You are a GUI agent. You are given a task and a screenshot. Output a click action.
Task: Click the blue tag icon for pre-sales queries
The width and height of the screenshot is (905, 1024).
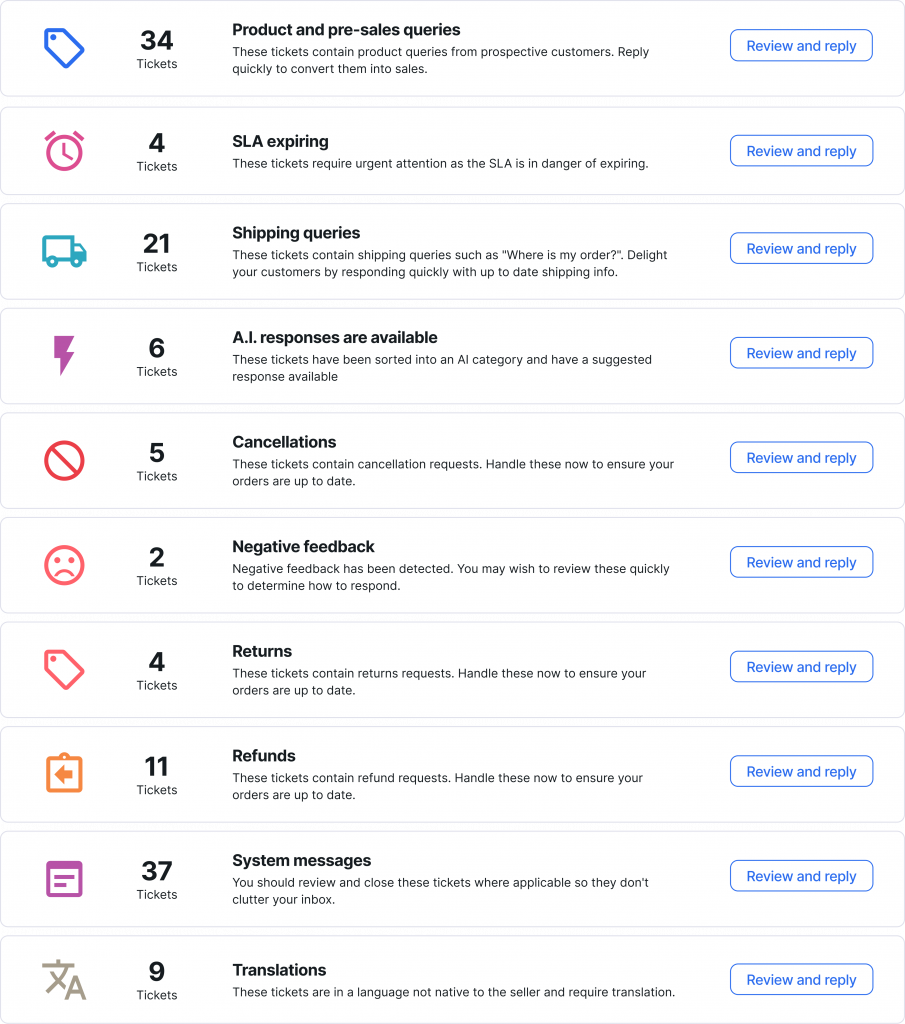pos(65,48)
